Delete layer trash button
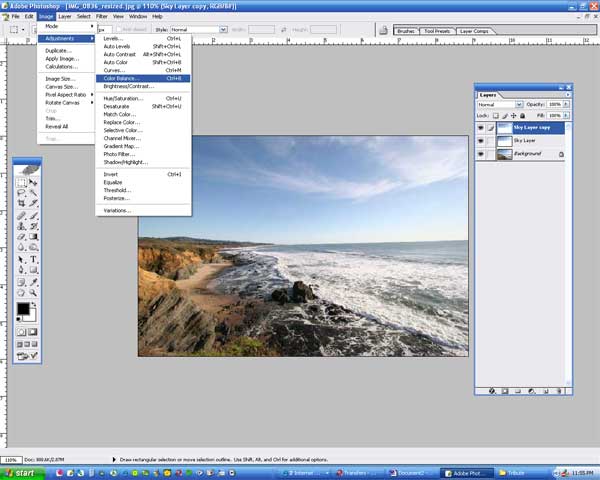The image size is (600, 480). tap(559, 391)
